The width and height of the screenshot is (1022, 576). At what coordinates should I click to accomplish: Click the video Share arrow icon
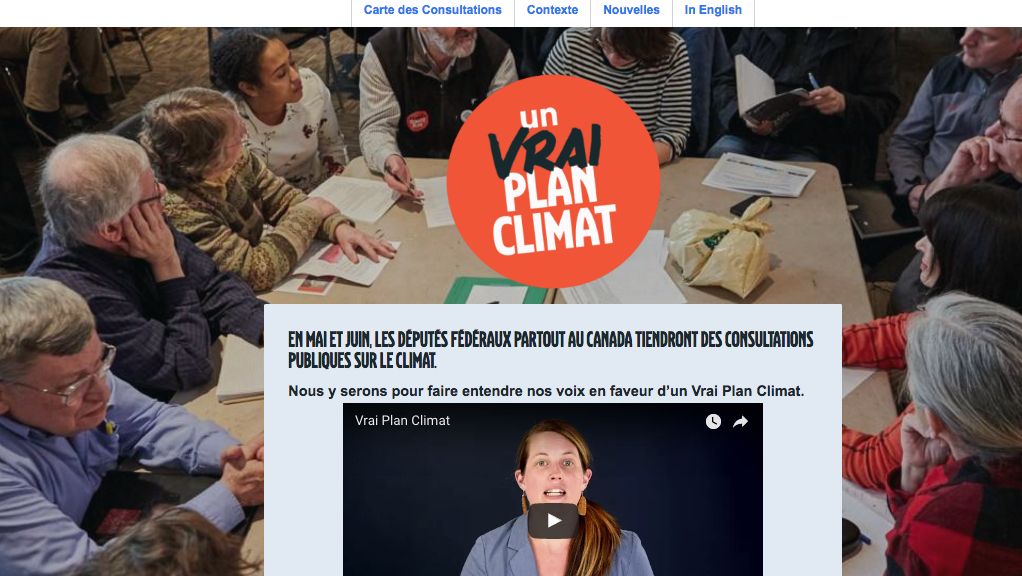740,422
